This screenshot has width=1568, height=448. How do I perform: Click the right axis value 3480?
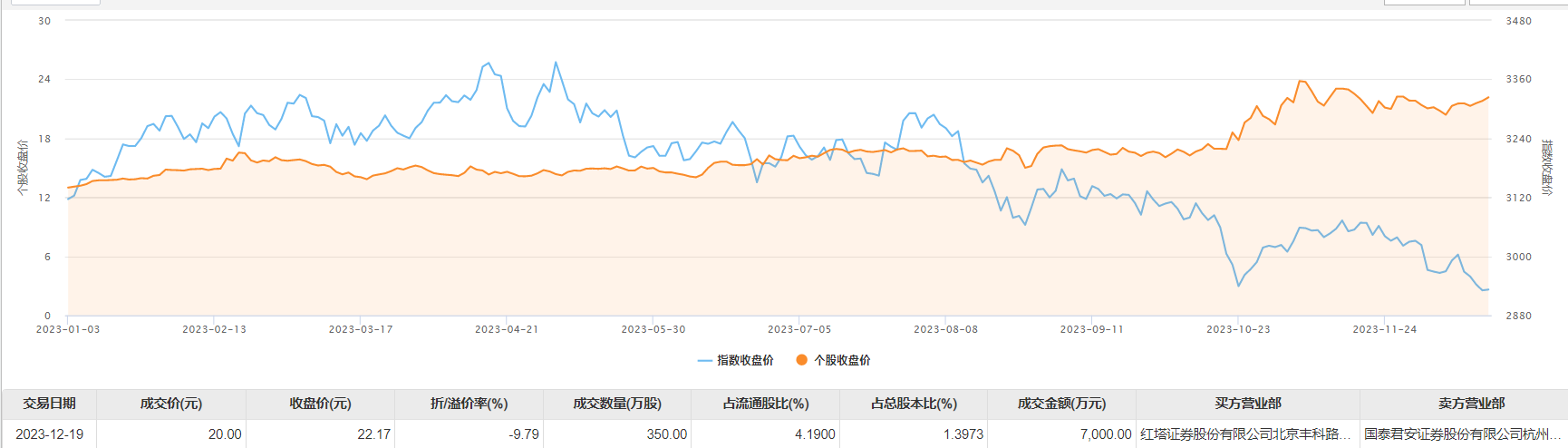click(x=1519, y=21)
